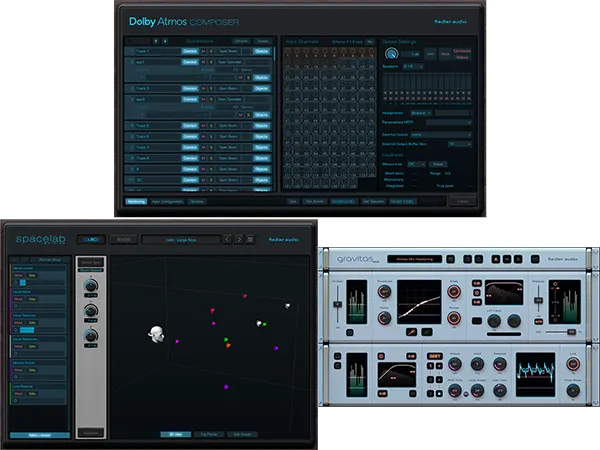The height and width of the screenshot is (450, 600).
Task: Select the SOURCE tab in Spacelab
Action: [x=91, y=240]
